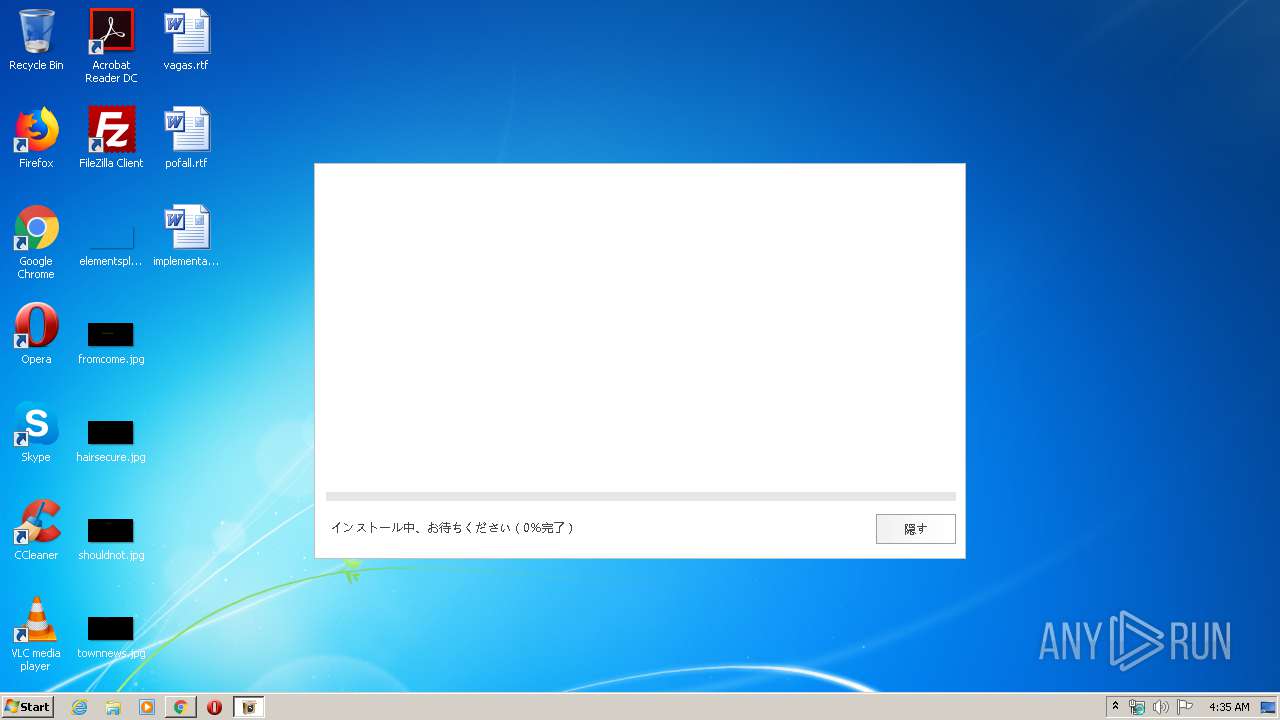Click the Show desktop button
The height and width of the screenshot is (720, 1280).
click(1269, 707)
